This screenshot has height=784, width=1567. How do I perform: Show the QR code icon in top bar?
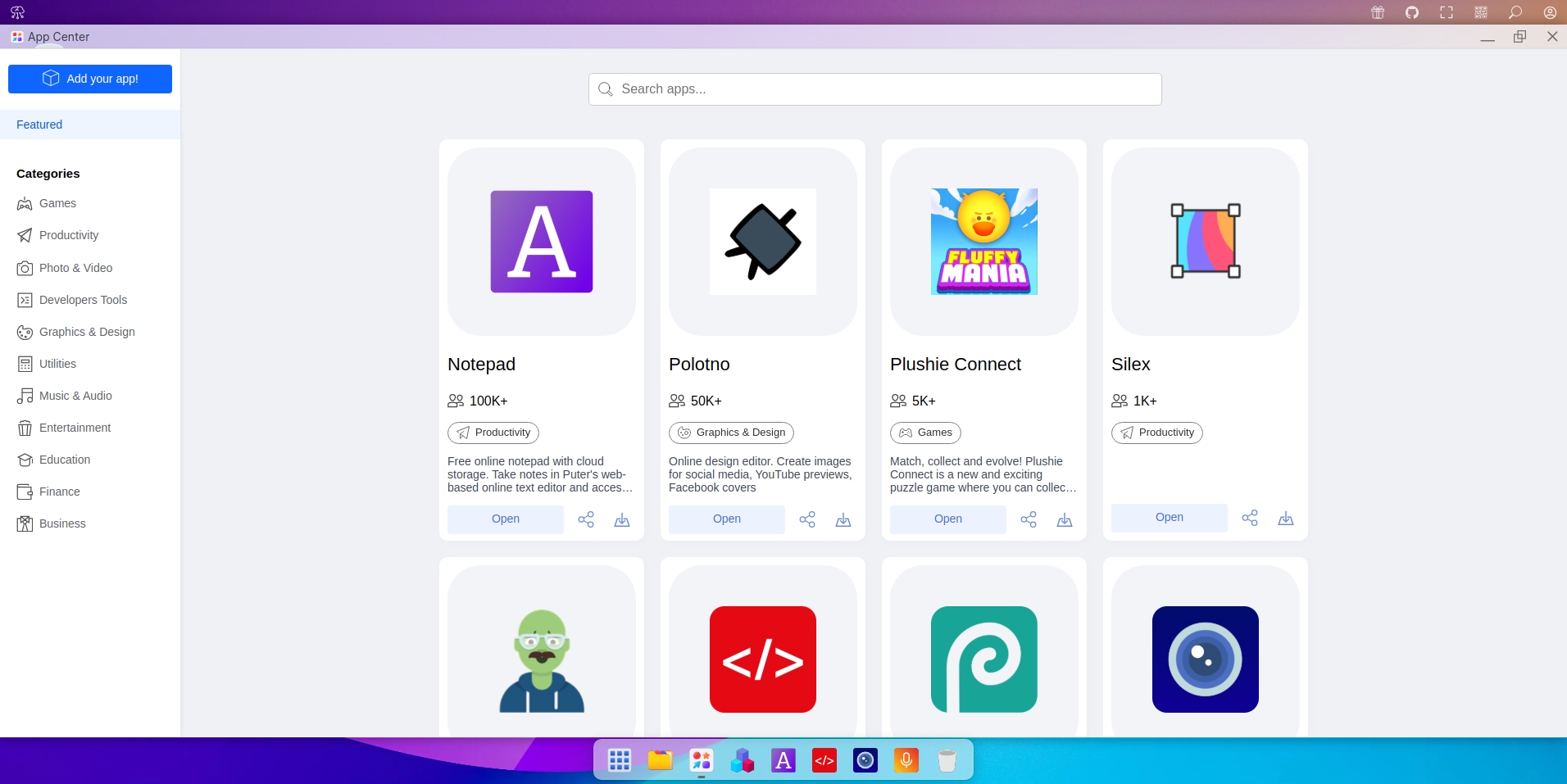(x=1481, y=12)
